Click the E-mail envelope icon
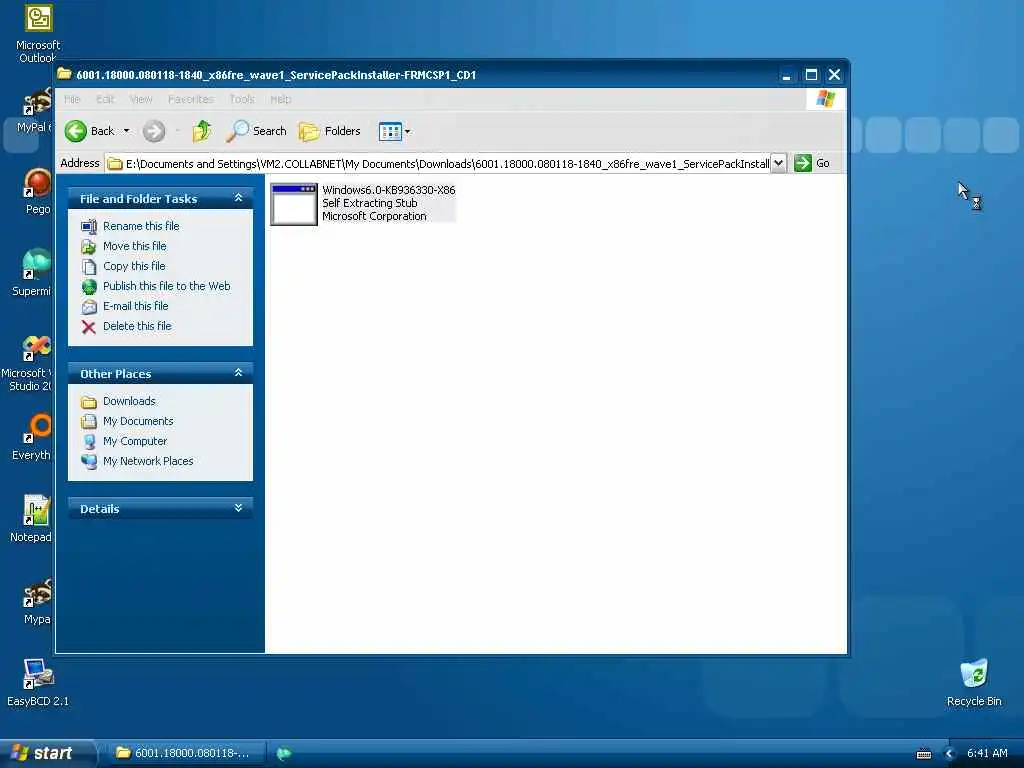1024x768 pixels. [x=89, y=307]
